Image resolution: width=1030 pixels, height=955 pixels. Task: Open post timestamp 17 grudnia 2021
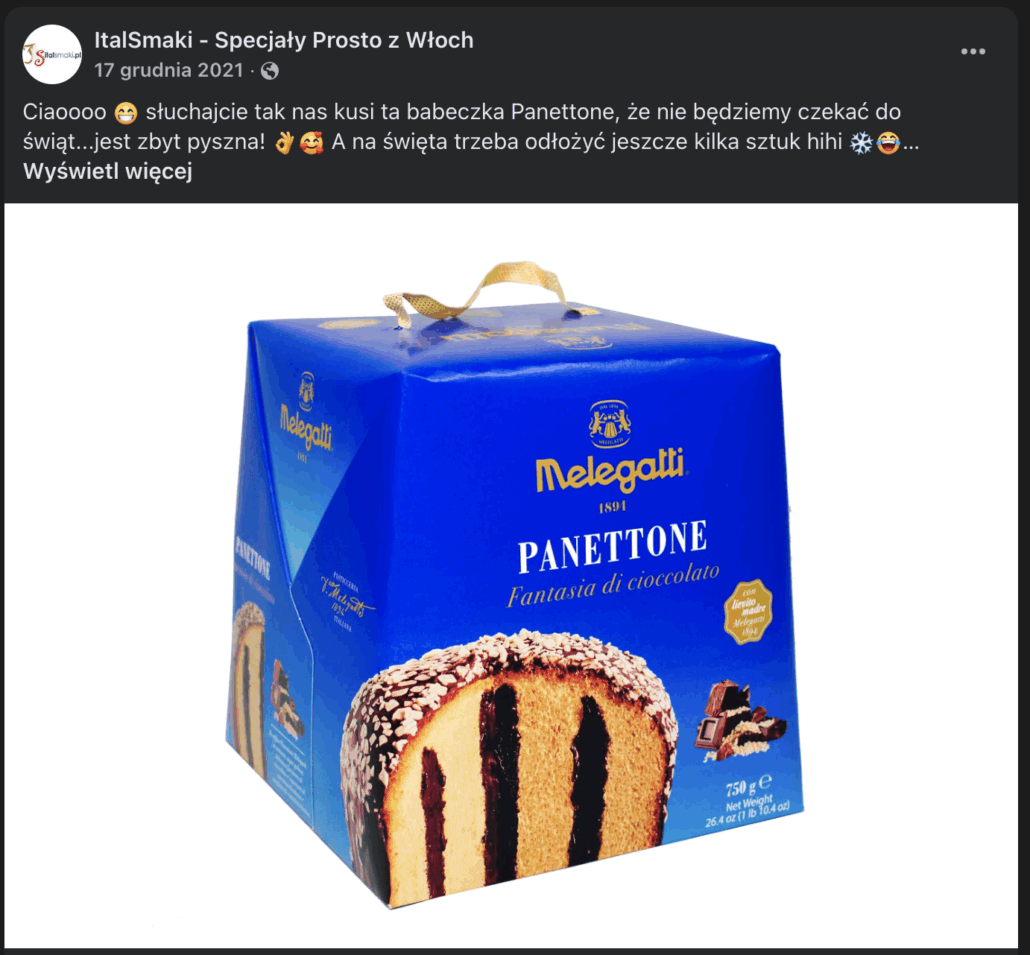pyautogui.click(x=169, y=70)
